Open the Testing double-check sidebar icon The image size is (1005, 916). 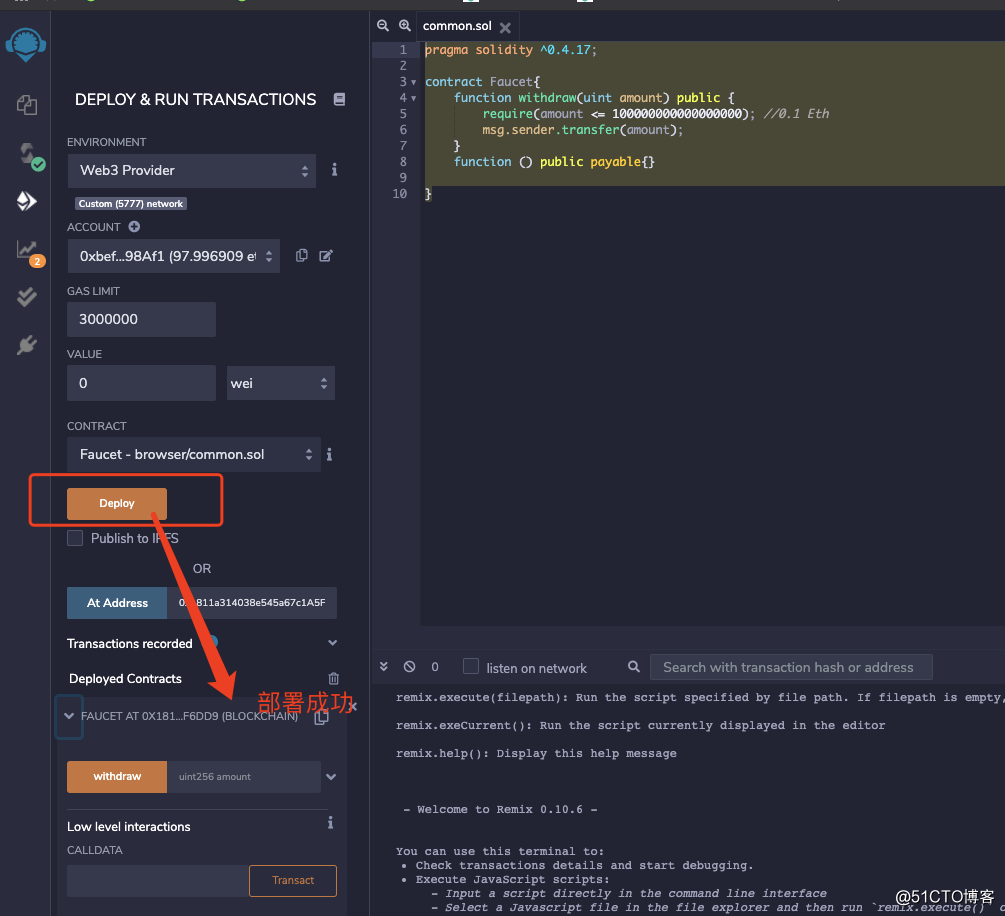[26, 297]
